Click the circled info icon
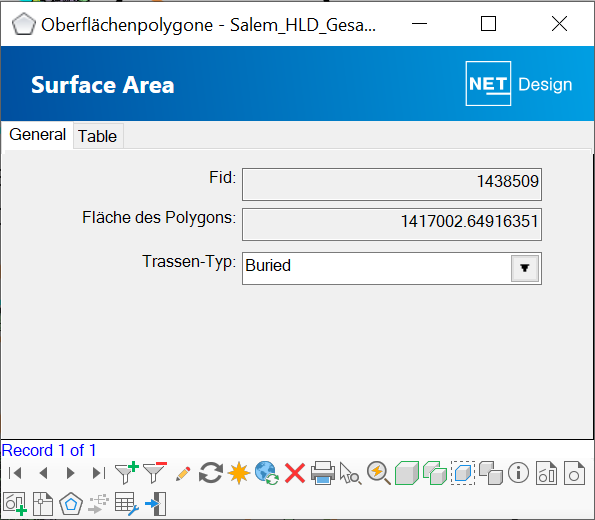 click(518, 473)
